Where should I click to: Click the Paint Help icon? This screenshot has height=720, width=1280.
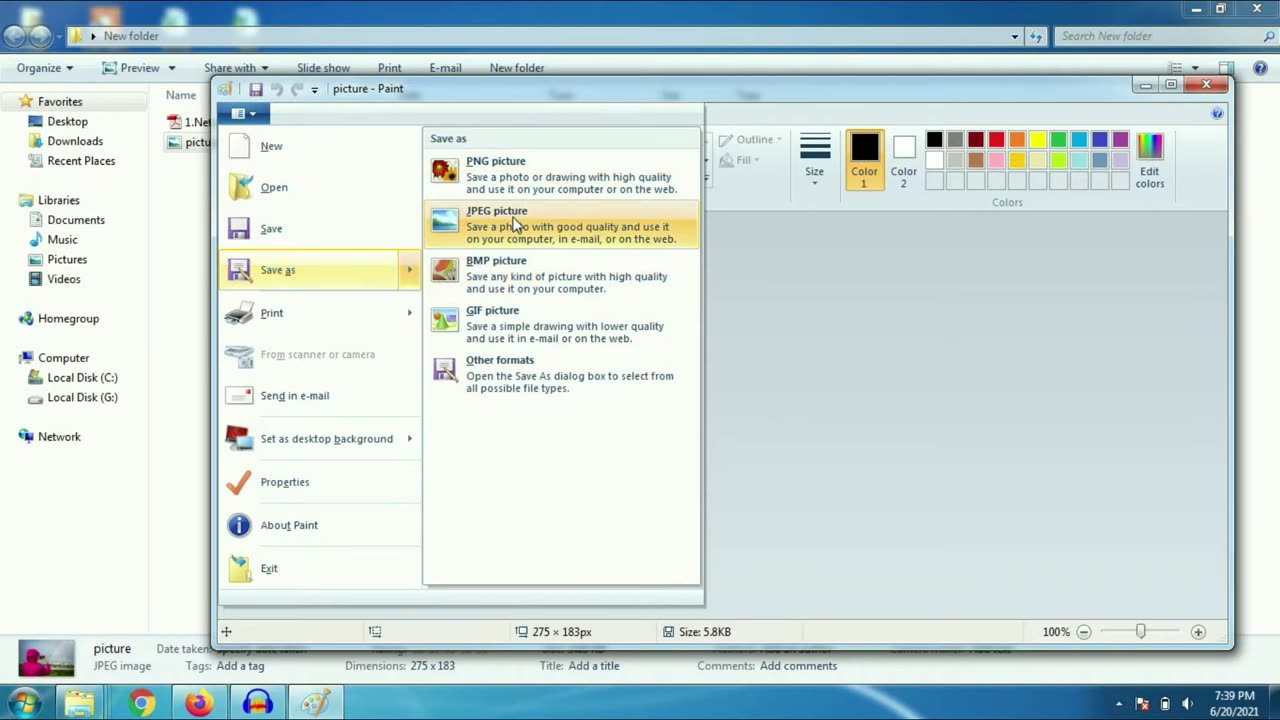pyautogui.click(x=1217, y=114)
